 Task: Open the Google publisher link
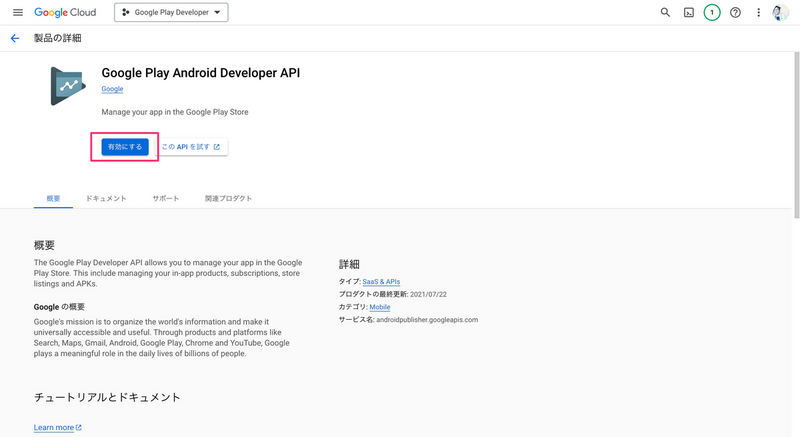click(112, 89)
